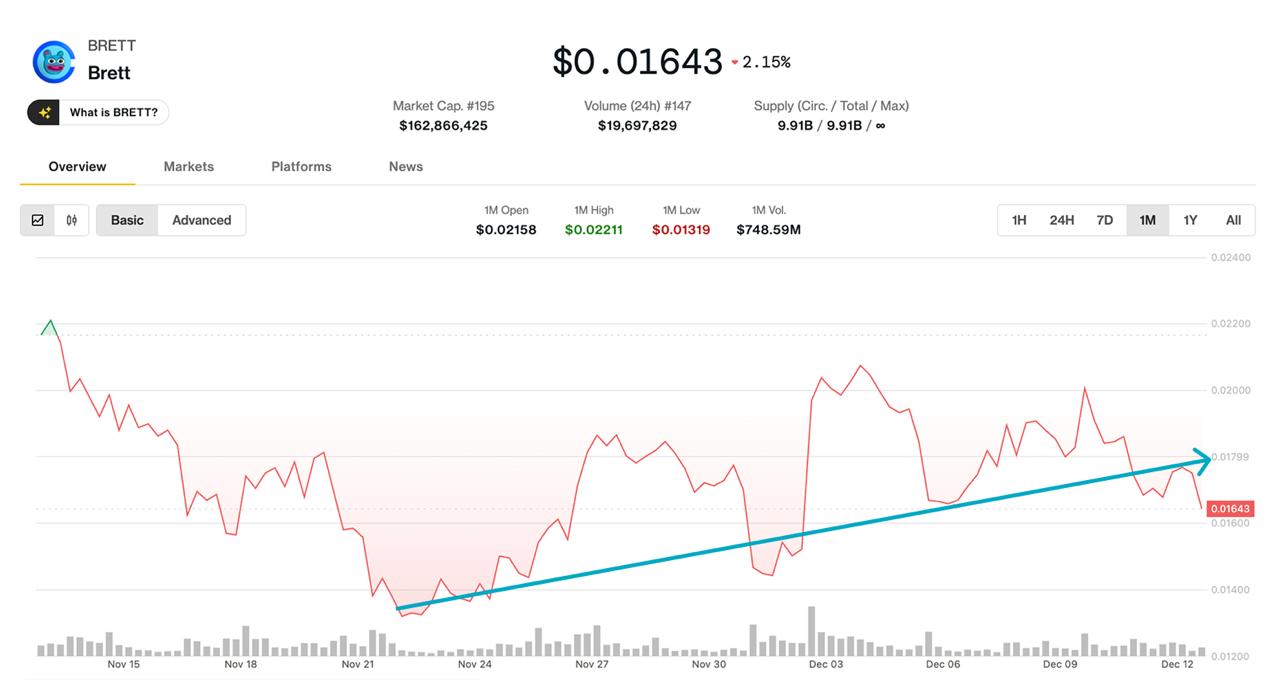Image resolution: width=1280 pixels, height=697 pixels.
Task: Select the All timeframe option
Action: [1233, 220]
